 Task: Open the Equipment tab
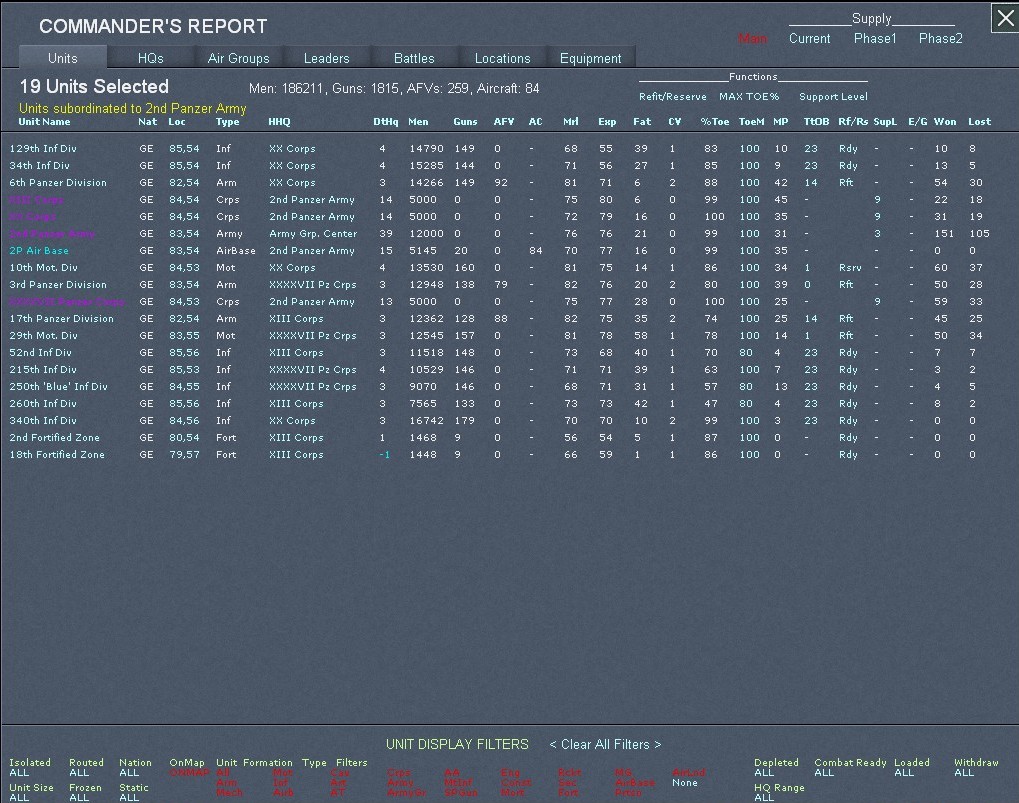590,58
